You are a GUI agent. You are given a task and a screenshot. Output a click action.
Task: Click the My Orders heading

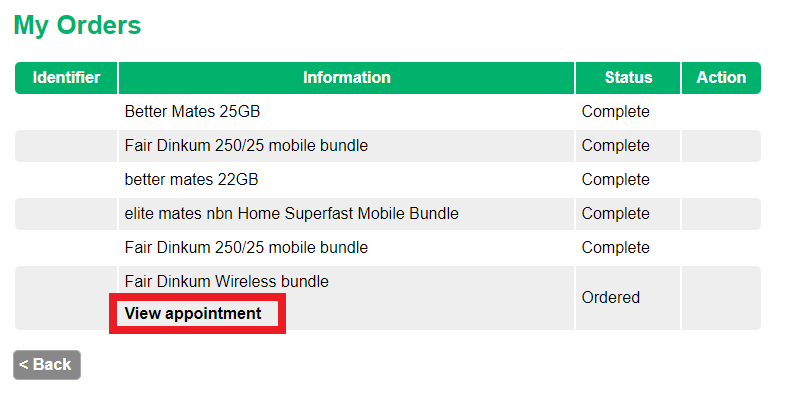(x=77, y=26)
